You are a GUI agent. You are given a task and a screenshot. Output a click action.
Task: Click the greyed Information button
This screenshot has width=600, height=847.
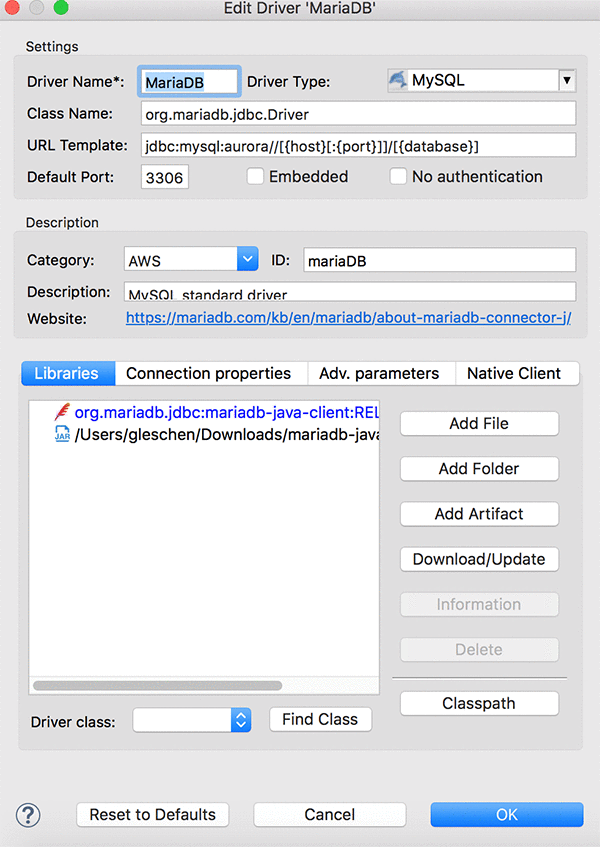pos(479,604)
